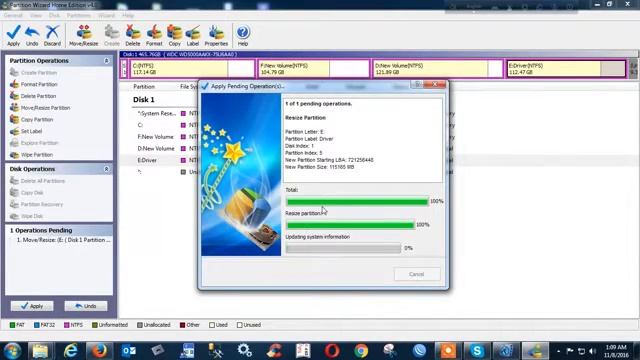Click the Disk 1 heading in the partition list

[x=144, y=100]
